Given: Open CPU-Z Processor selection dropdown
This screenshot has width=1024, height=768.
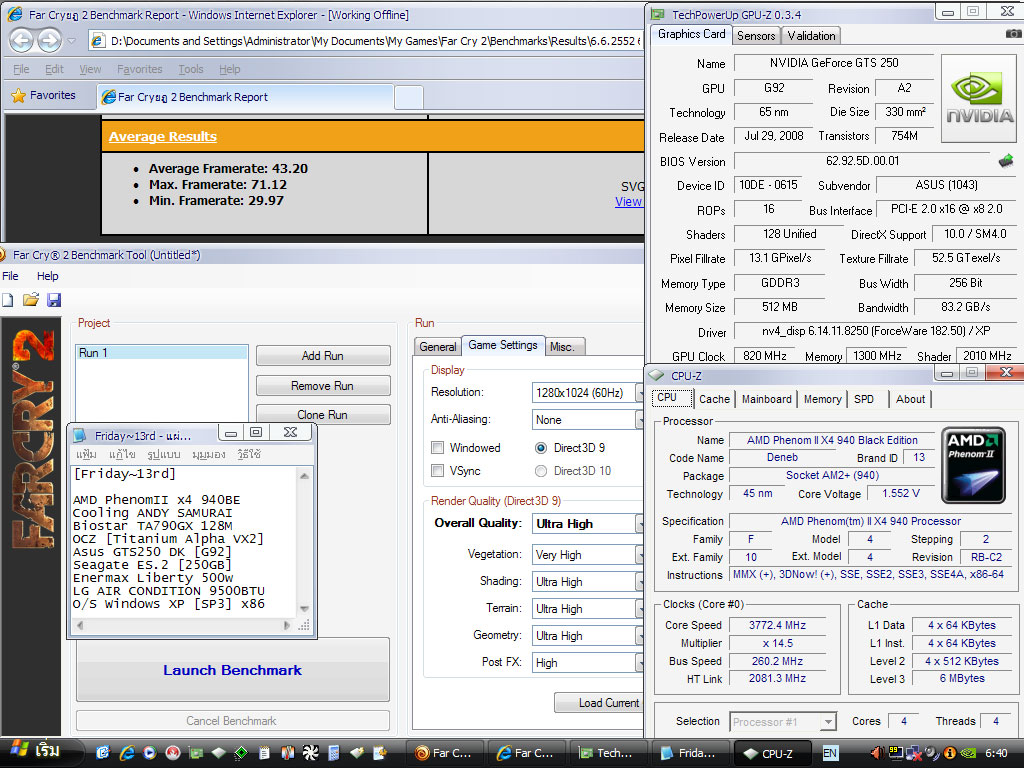Looking at the screenshot, I should click(x=827, y=722).
